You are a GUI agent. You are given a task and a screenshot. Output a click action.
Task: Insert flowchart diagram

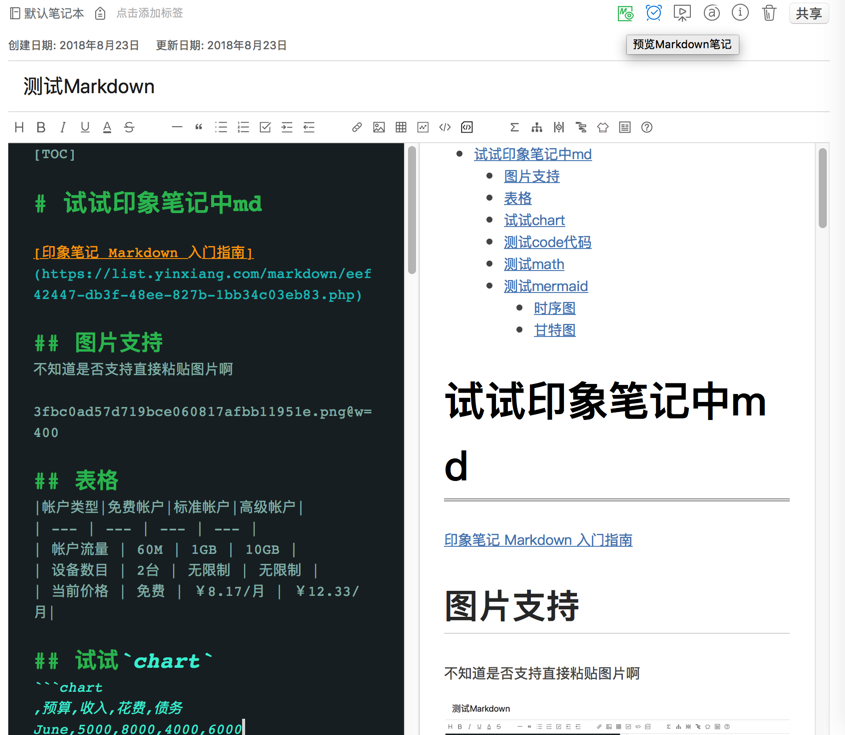[x=537, y=127]
